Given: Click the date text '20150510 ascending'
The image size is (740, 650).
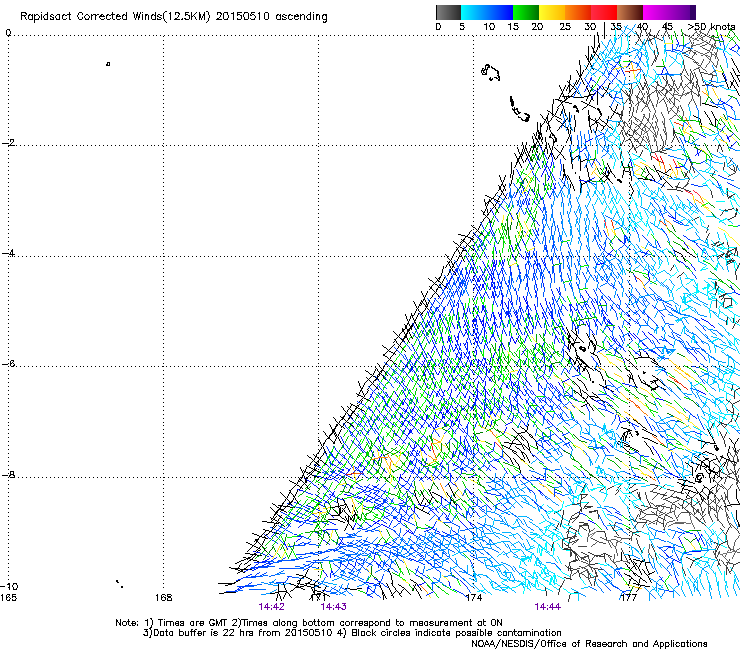Looking at the screenshot, I should tap(271, 17).
